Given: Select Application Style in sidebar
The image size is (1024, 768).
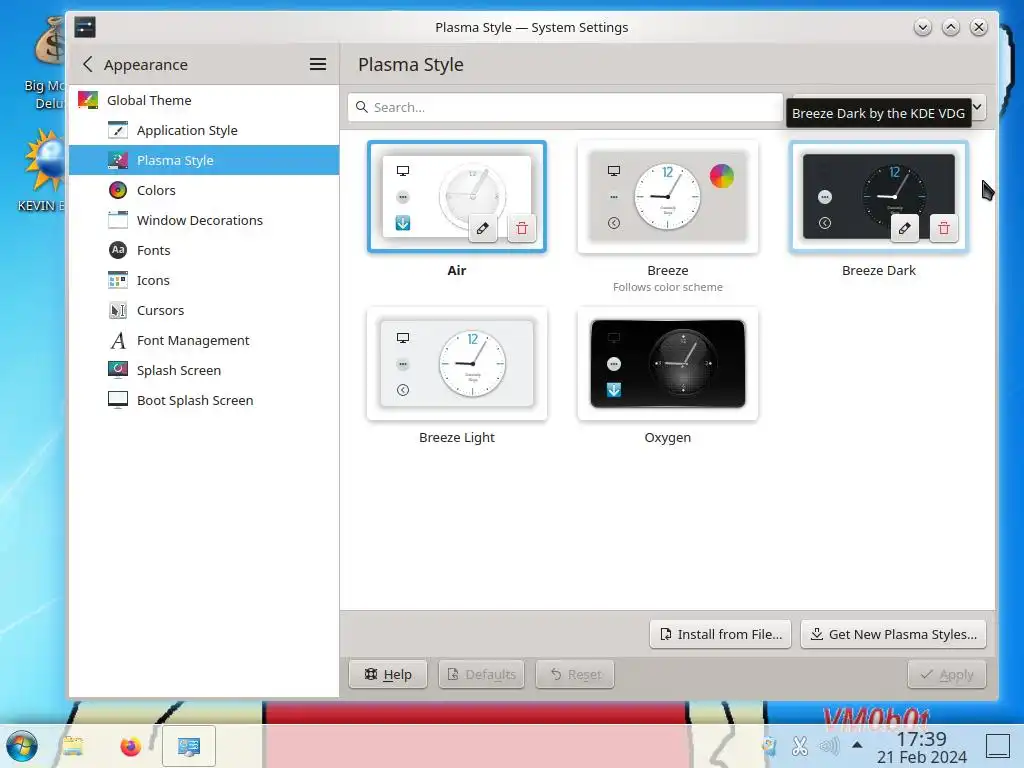Looking at the screenshot, I should pyautogui.click(x=204, y=130).
